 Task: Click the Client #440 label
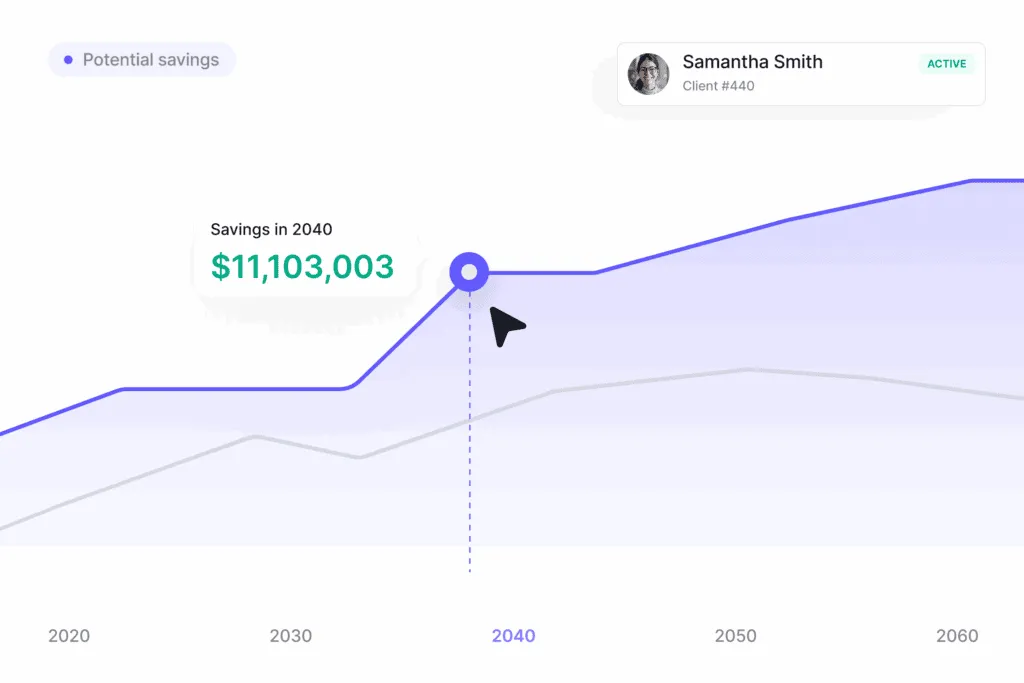pyautogui.click(x=718, y=86)
